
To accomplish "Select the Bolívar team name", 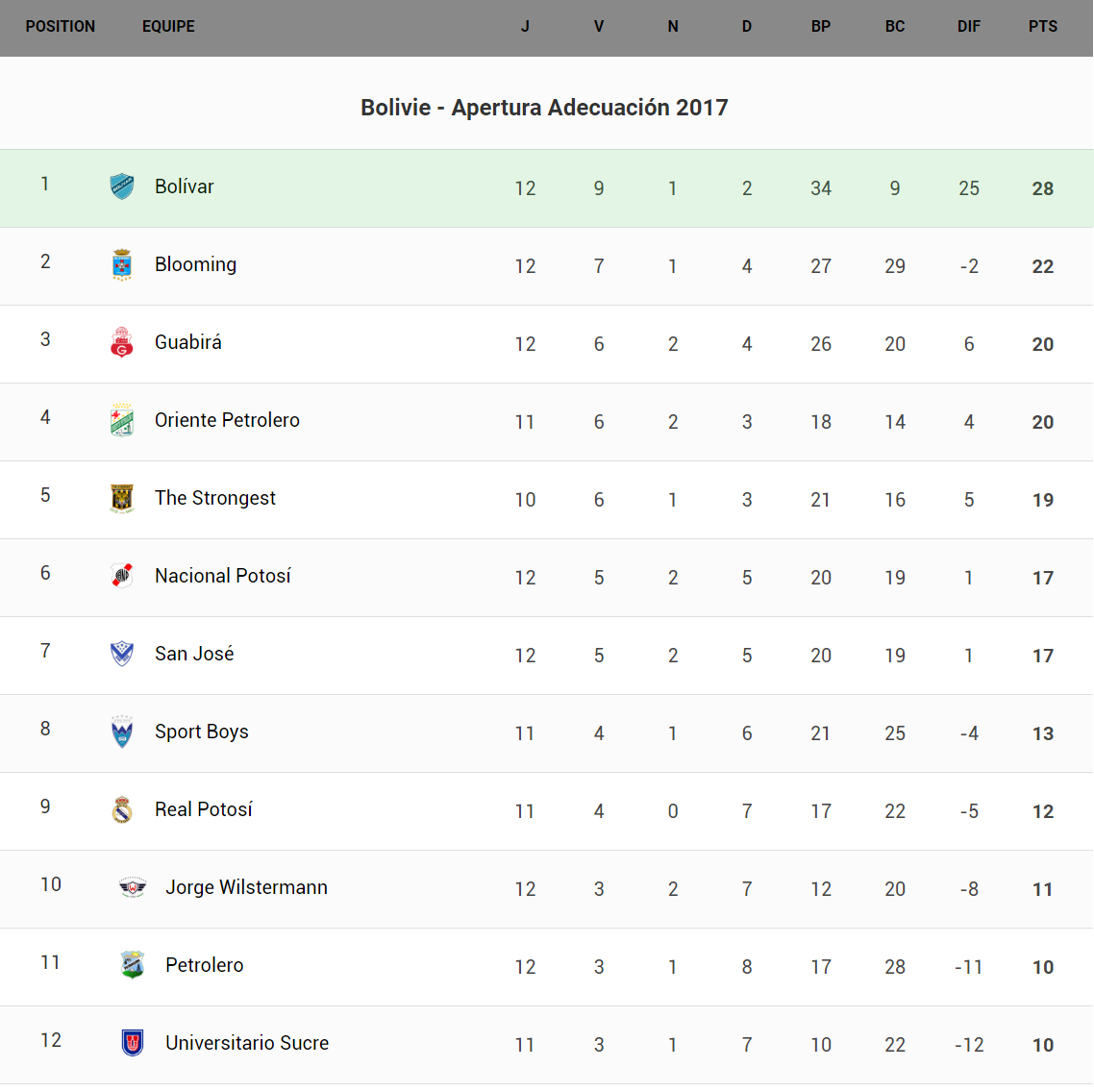I will pyautogui.click(x=185, y=186).
